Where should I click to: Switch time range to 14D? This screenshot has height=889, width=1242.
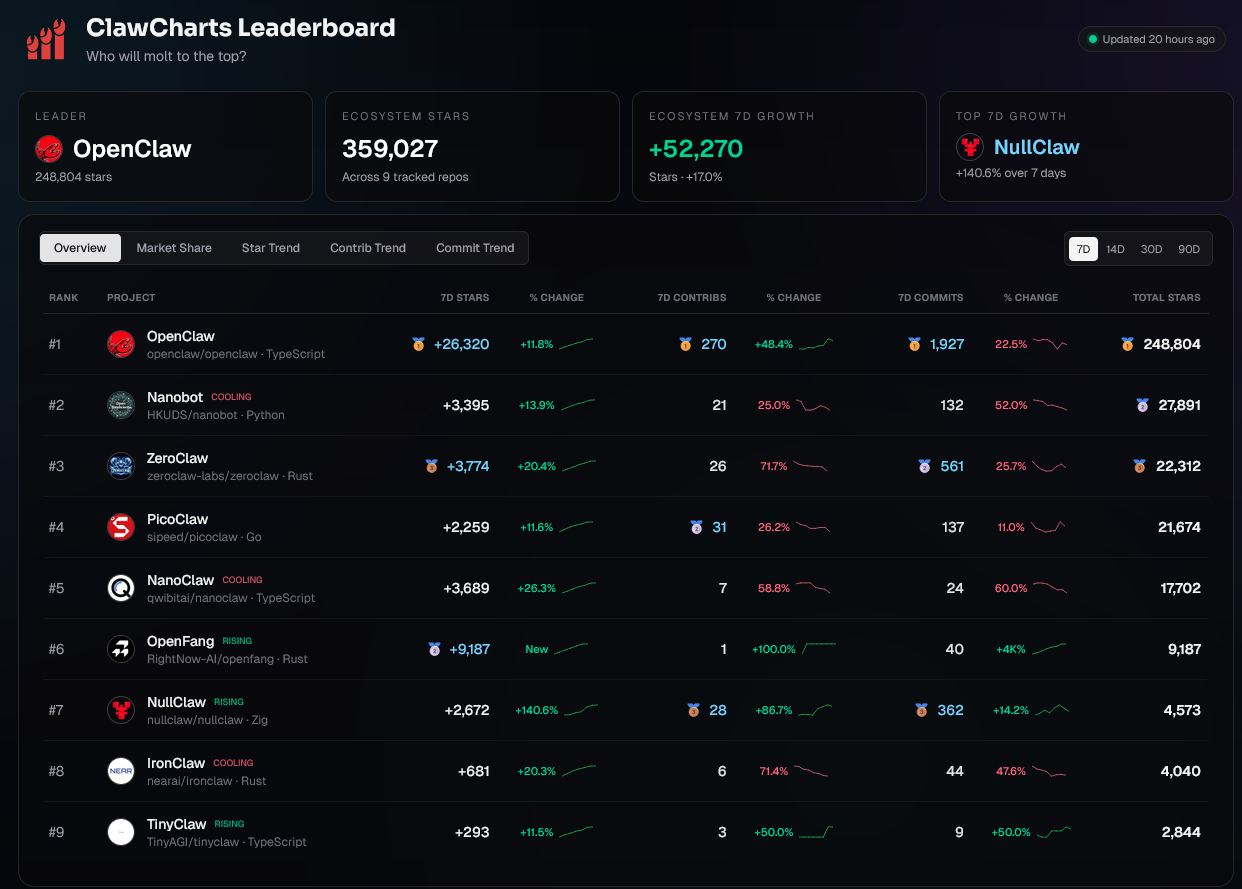pos(1115,249)
